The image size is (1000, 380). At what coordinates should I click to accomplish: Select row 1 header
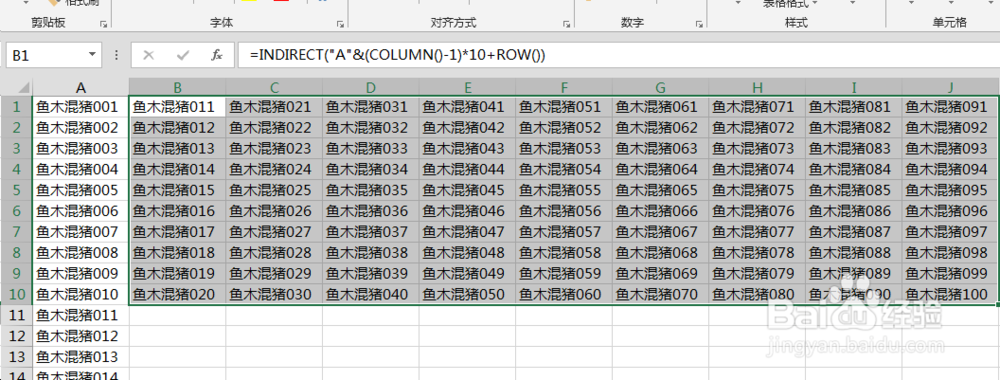[x=17, y=106]
